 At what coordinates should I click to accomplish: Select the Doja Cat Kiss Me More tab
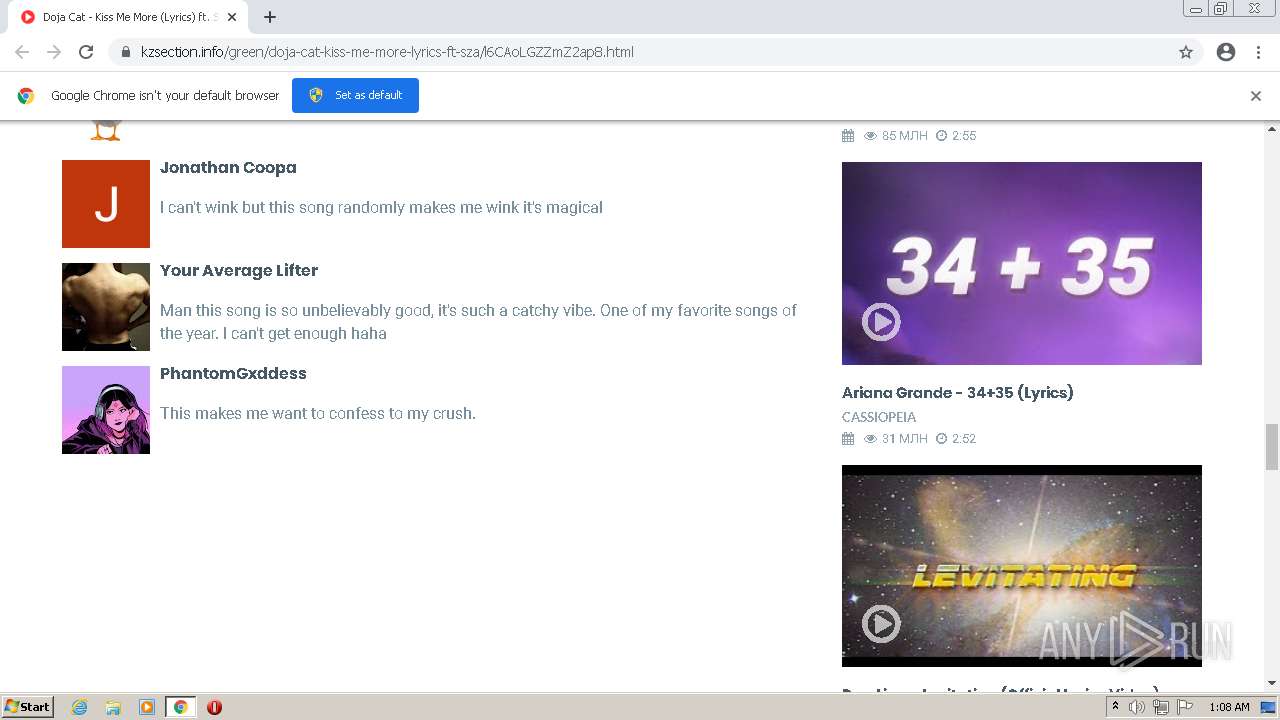(128, 17)
